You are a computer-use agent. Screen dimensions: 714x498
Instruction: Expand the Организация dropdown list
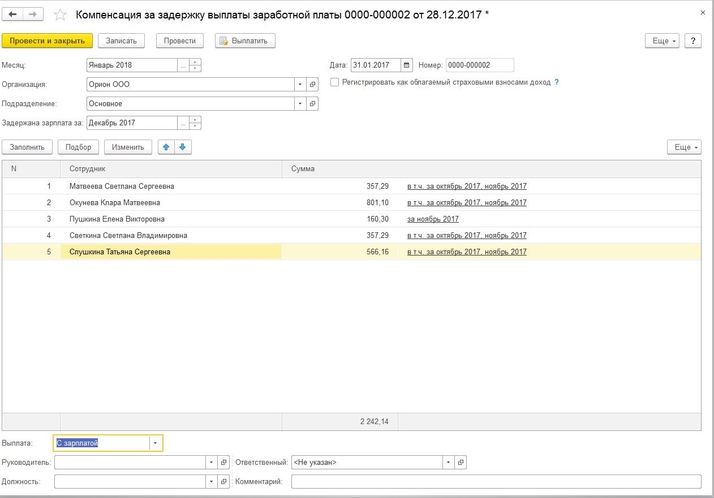click(299, 84)
